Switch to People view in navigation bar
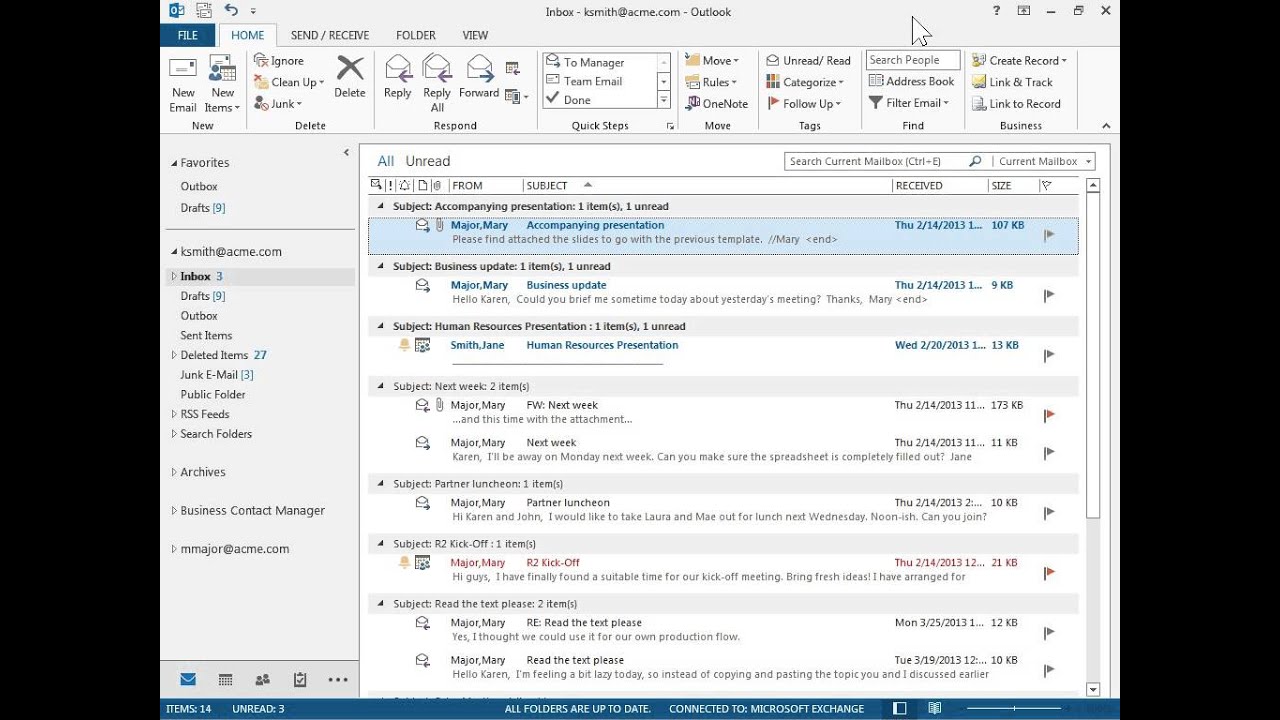 click(262, 680)
